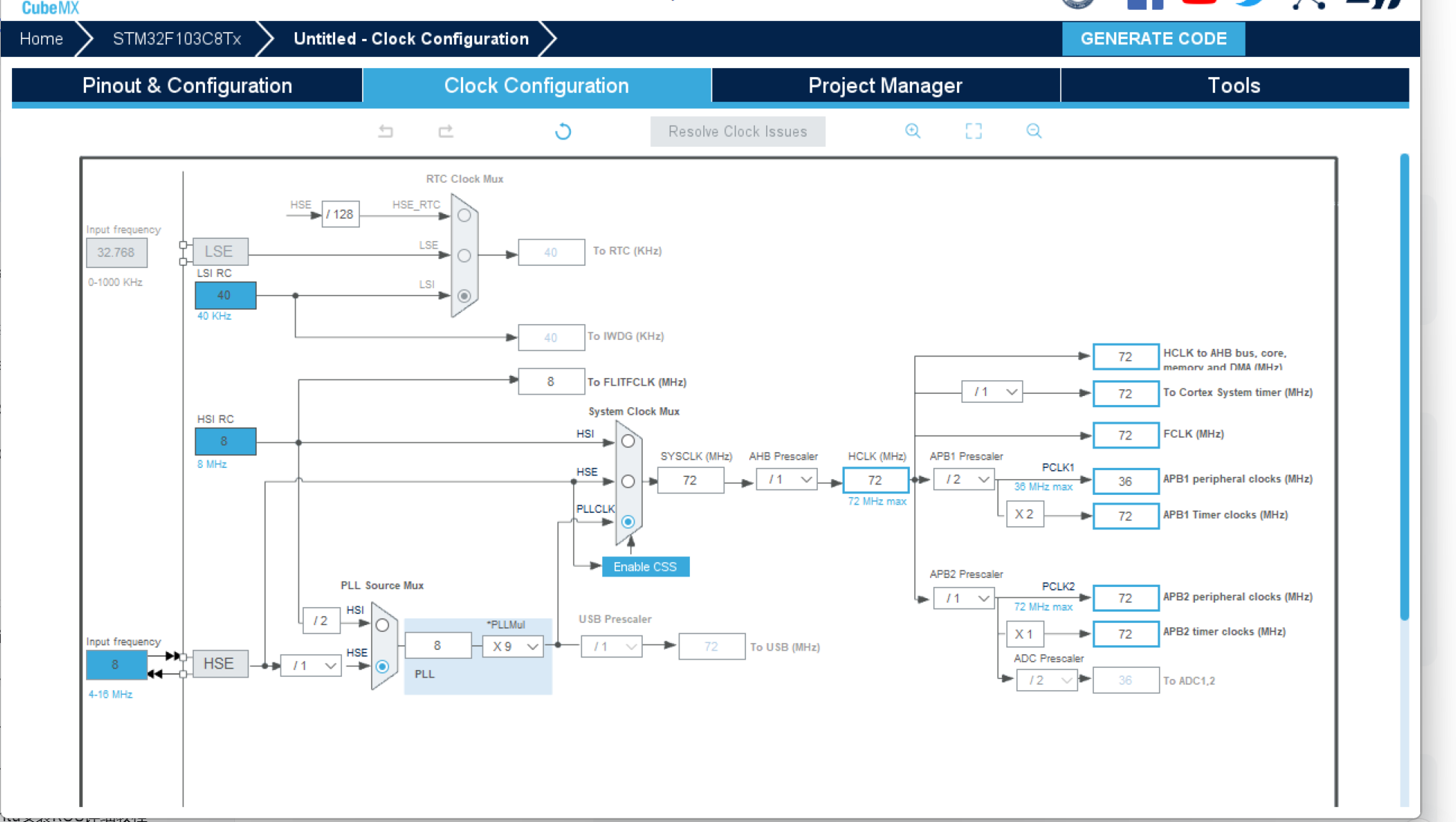The width and height of the screenshot is (1456, 822).
Task: Click the PLL /2 HSI divider box
Action: coord(321,621)
